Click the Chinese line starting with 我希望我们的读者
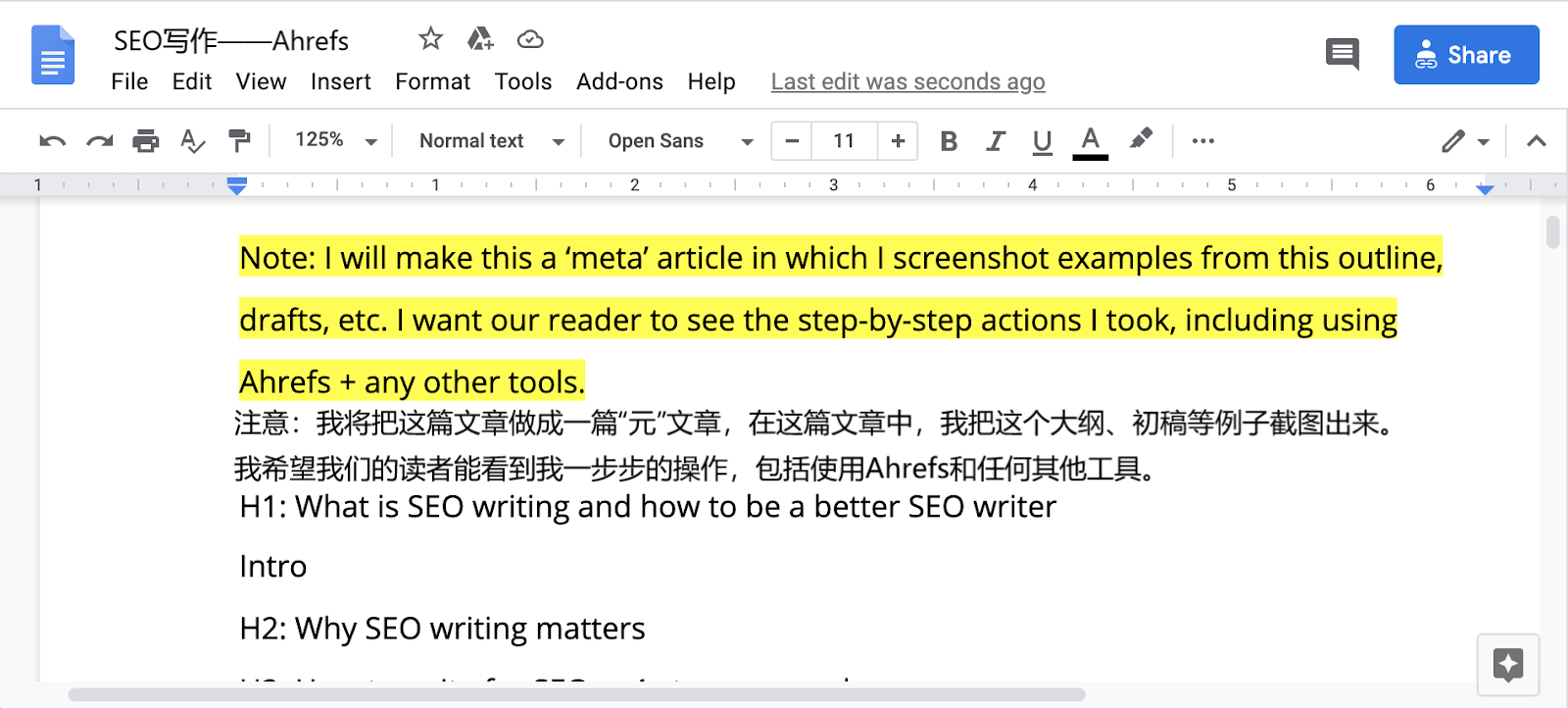Image resolution: width=1568 pixels, height=708 pixels. pyautogui.click(x=696, y=469)
